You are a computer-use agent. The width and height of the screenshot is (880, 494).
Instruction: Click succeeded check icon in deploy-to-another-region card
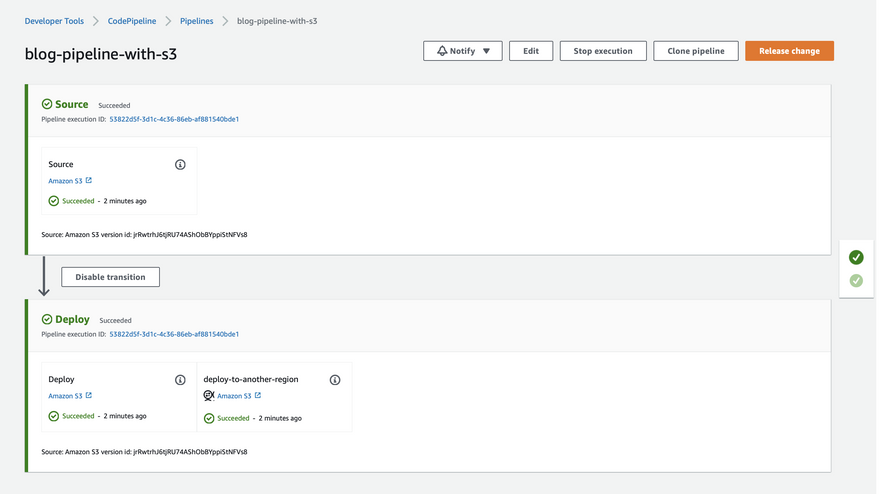pyautogui.click(x=209, y=418)
